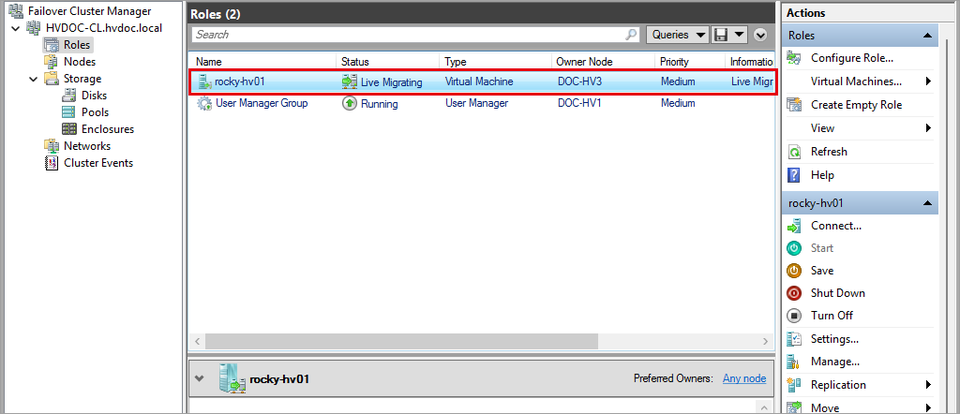The image size is (960, 414).
Task: Click the Manage... action text
Action: (x=835, y=362)
